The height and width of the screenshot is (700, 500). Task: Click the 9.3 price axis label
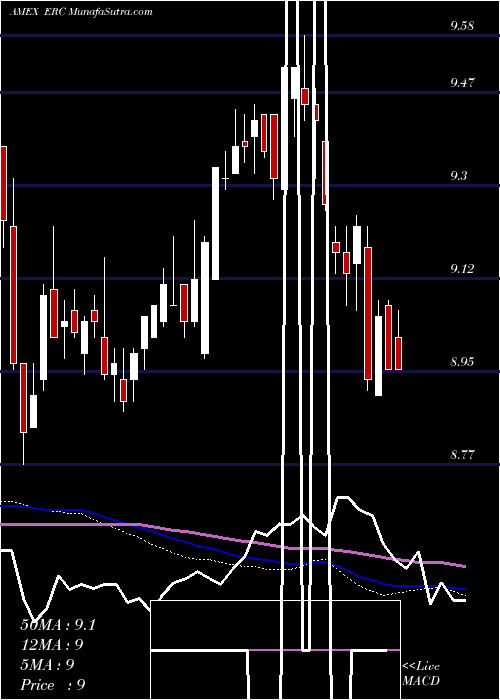pyautogui.click(x=459, y=175)
